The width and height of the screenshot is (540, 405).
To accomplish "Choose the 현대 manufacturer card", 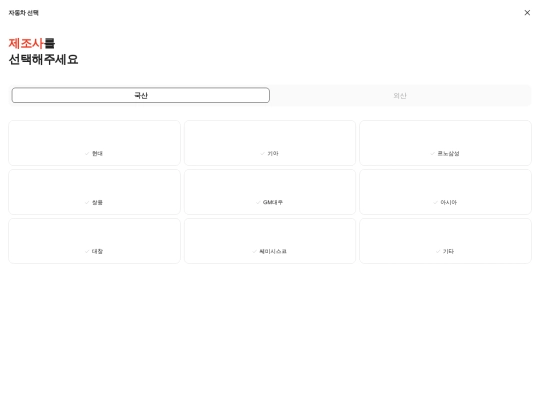I will click(x=94, y=143).
